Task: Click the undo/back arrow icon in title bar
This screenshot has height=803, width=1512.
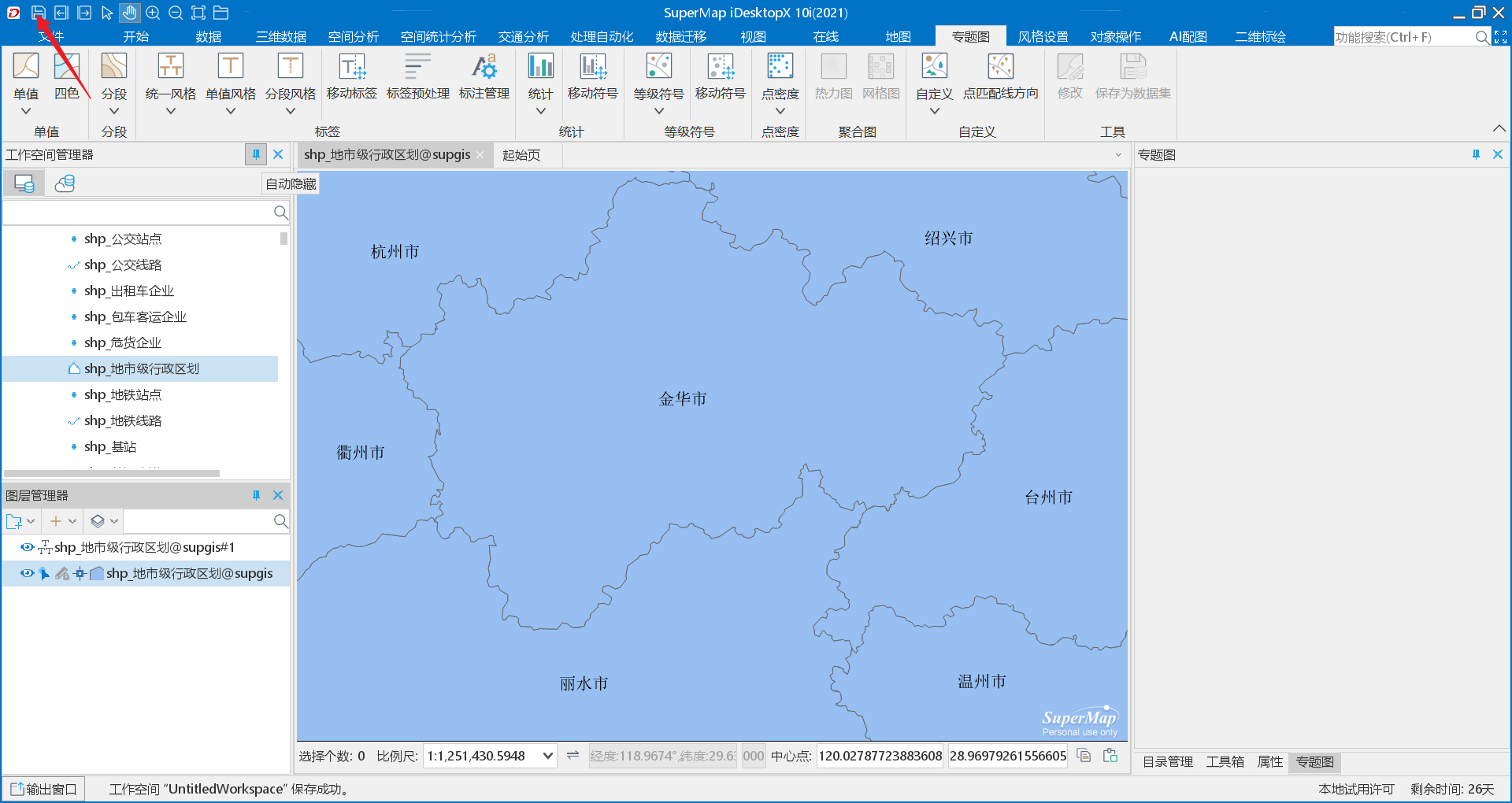Action: click(61, 13)
